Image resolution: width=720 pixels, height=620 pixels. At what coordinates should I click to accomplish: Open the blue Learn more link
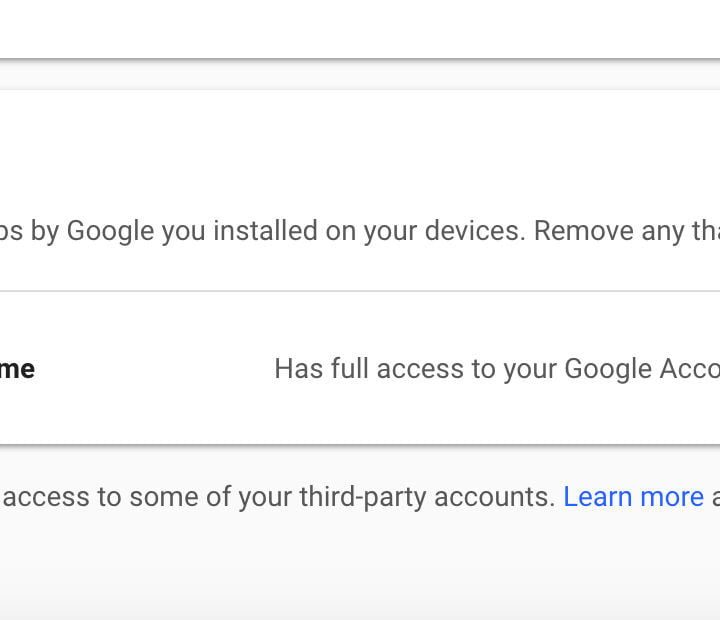coord(633,497)
